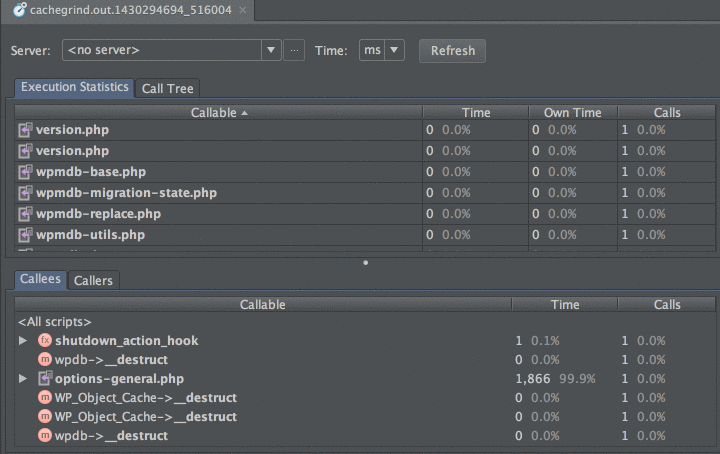Sort by the top Time column header
This screenshot has height=454, width=720.
[476, 112]
